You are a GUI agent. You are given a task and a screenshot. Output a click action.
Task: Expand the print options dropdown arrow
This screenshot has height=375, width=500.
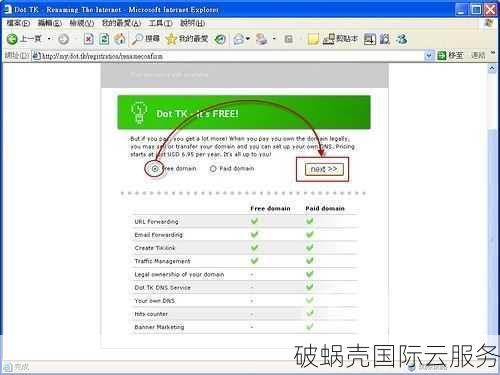274,39
